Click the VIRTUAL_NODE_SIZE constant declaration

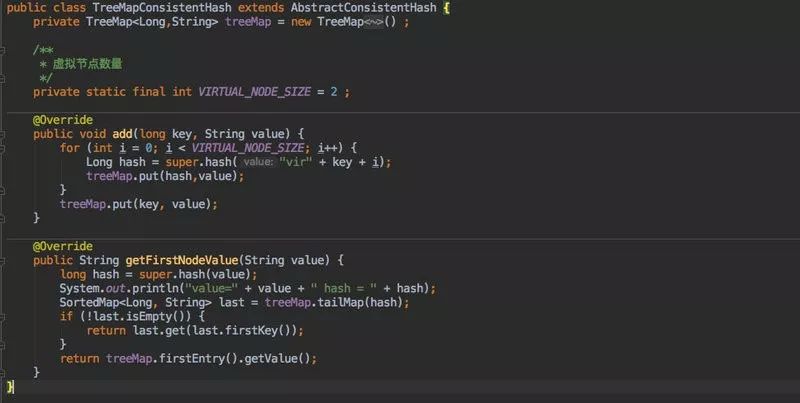[254, 92]
